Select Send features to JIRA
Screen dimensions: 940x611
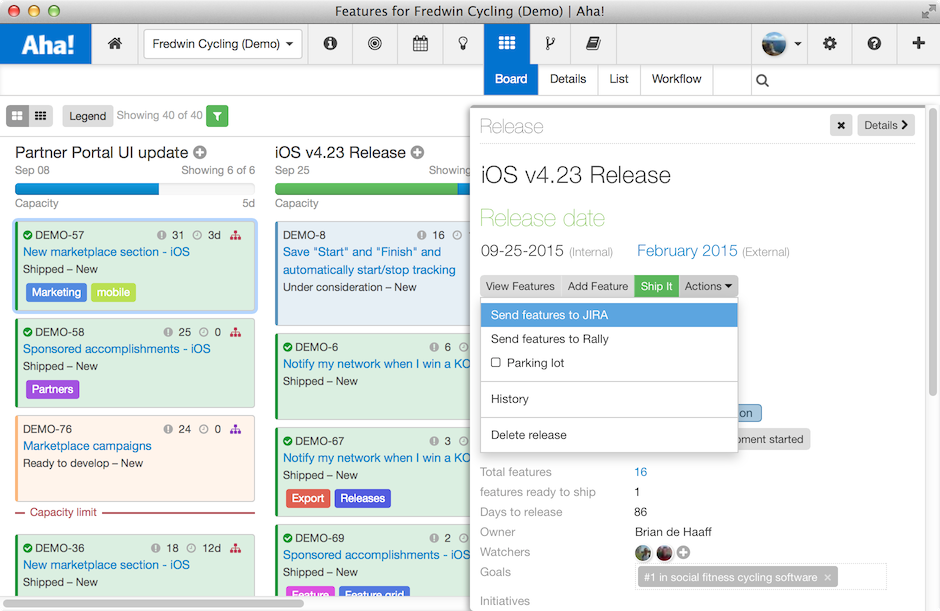pyautogui.click(x=608, y=315)
